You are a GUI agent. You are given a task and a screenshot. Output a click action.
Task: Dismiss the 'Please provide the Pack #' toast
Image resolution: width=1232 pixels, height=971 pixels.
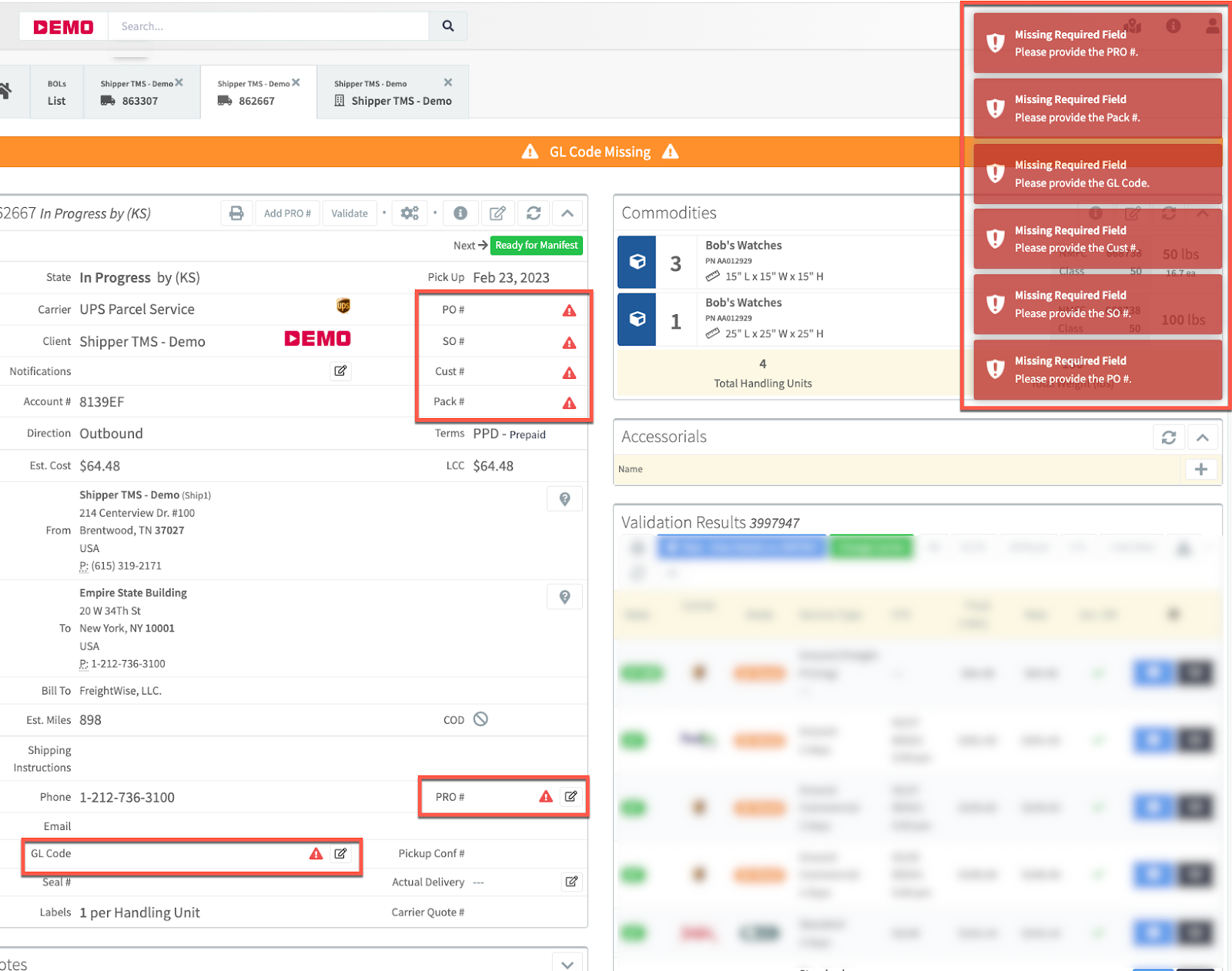click(x=1098, y=109)
